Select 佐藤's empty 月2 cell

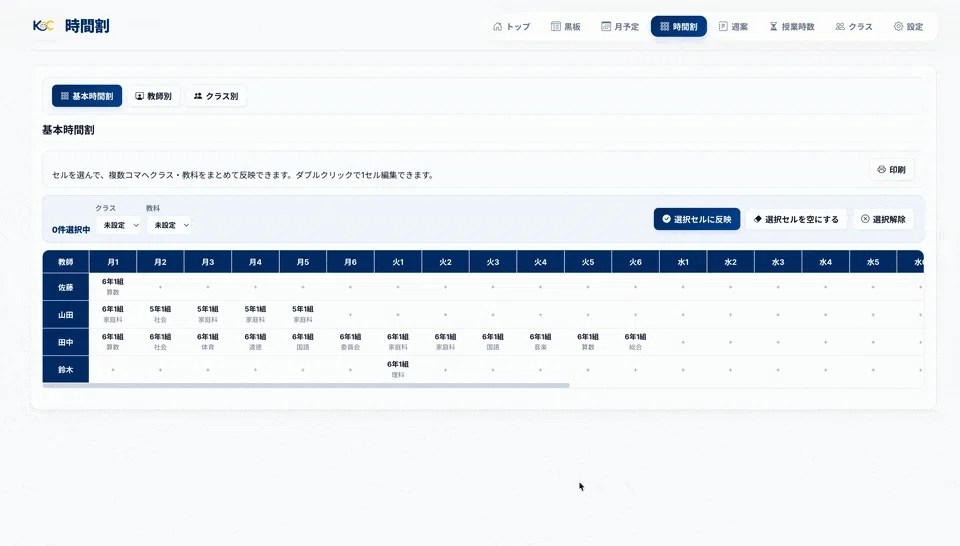click(160, 287)
